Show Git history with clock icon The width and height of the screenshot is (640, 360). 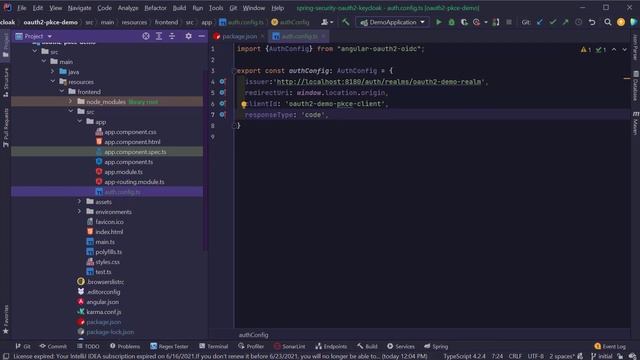[578, 22]
